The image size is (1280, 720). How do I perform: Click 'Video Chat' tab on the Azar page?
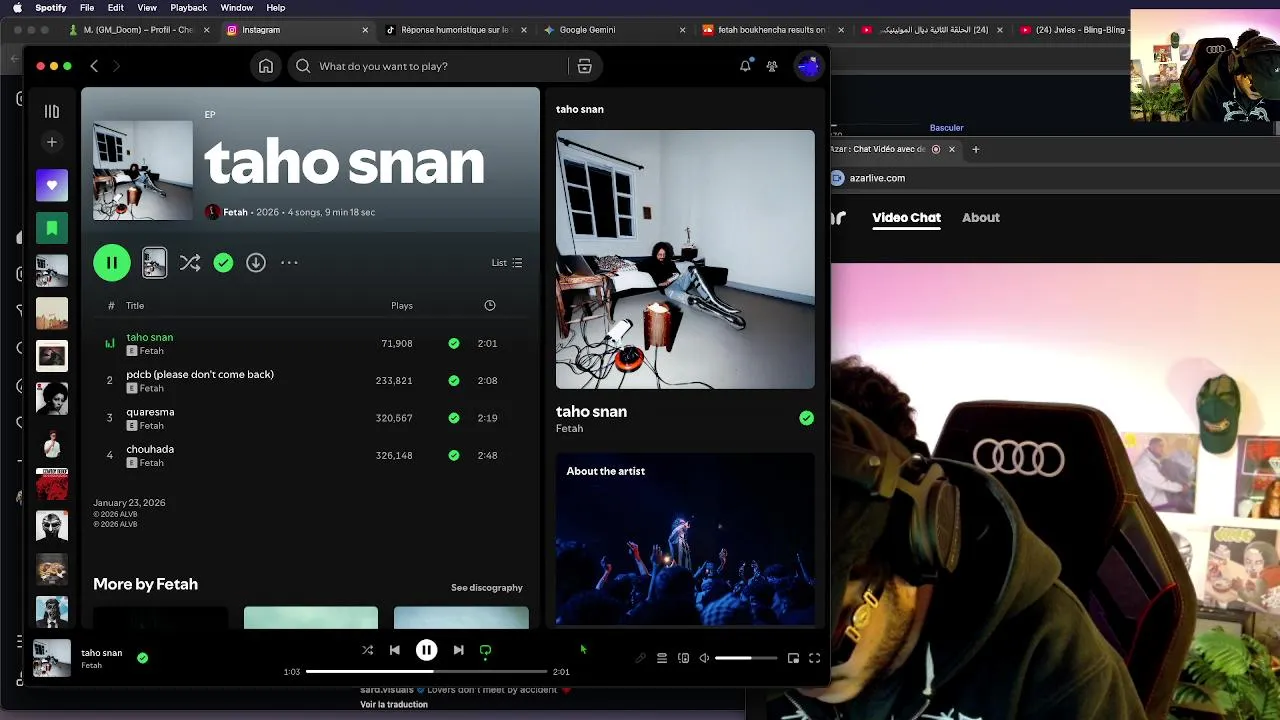[906, 217]
